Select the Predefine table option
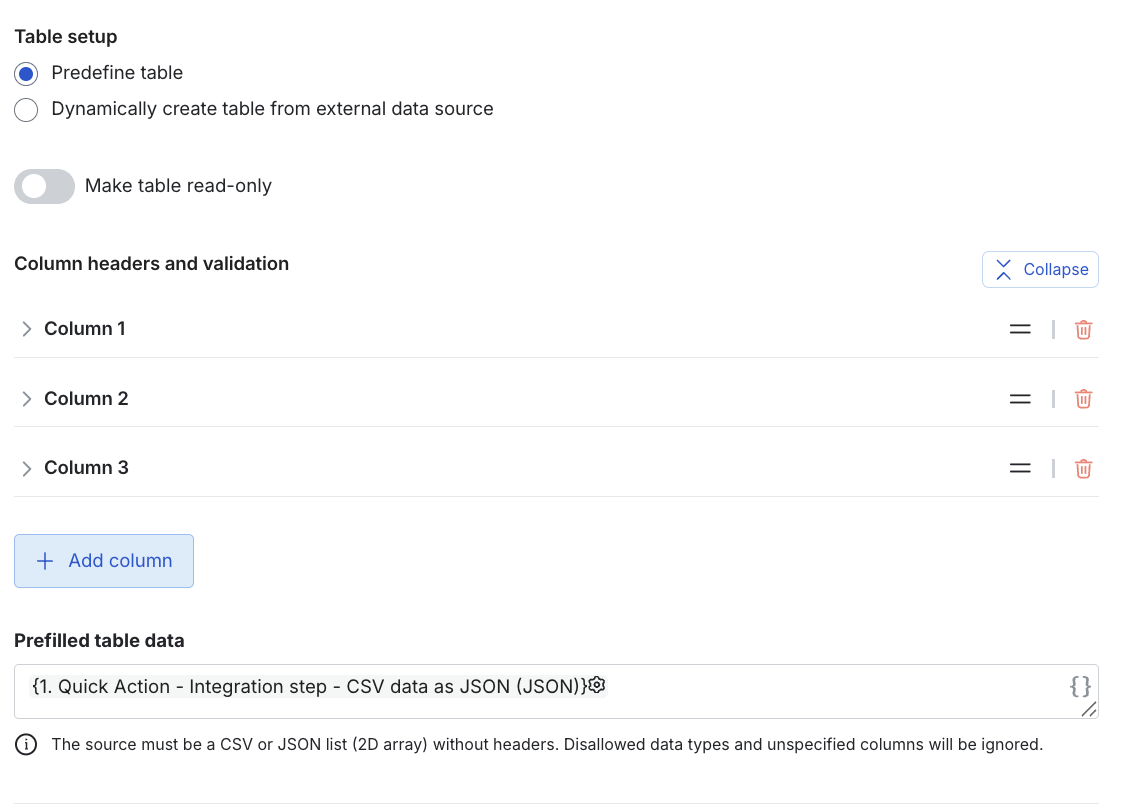The image size is (1126, 808). [27, 73]
